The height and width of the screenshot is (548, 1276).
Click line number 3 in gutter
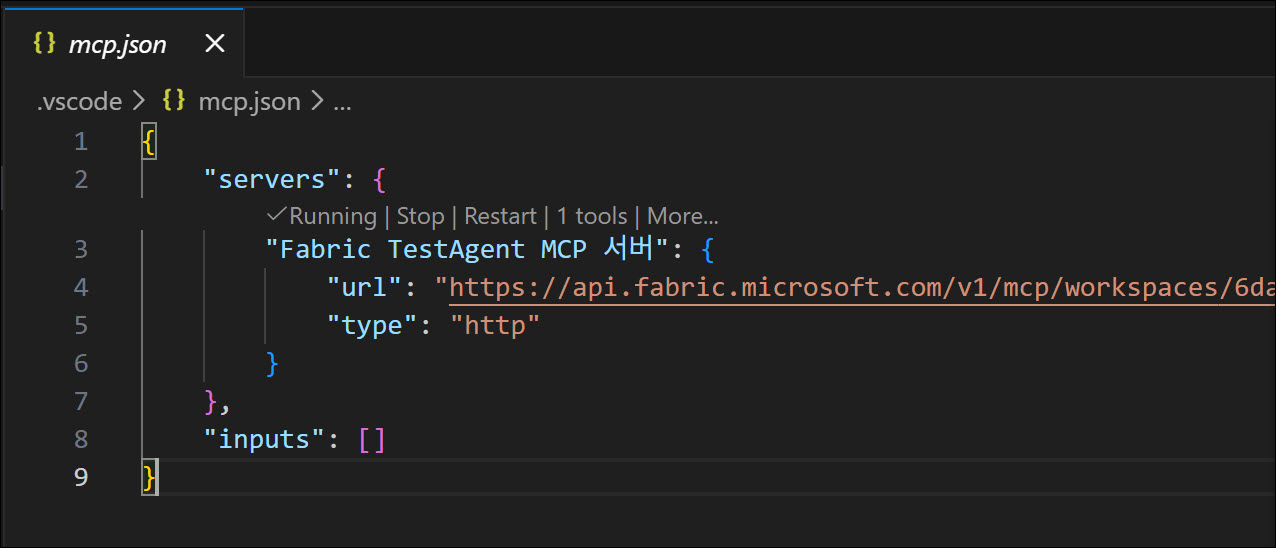click(x=81, y=248)
